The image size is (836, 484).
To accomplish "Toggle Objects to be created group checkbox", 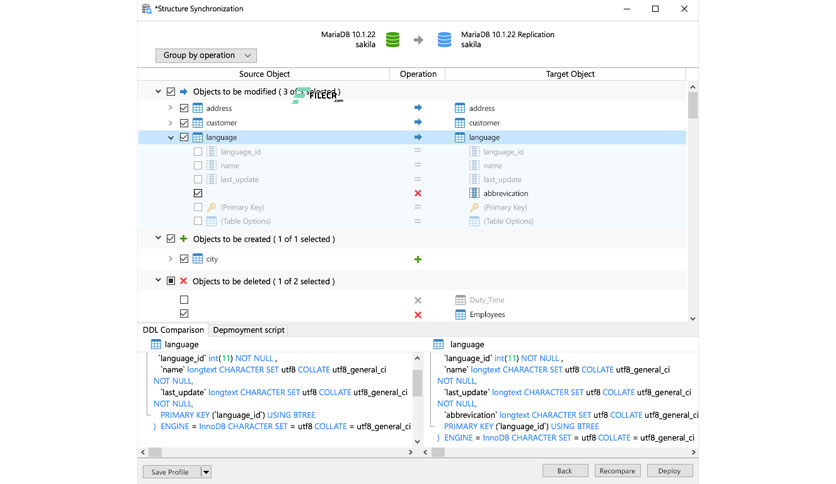I will click(171, 239).
